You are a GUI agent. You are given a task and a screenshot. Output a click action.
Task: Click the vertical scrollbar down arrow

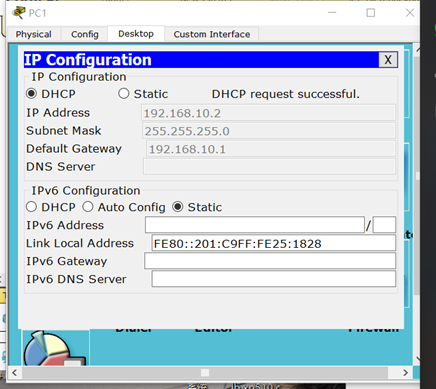[417, 359]
